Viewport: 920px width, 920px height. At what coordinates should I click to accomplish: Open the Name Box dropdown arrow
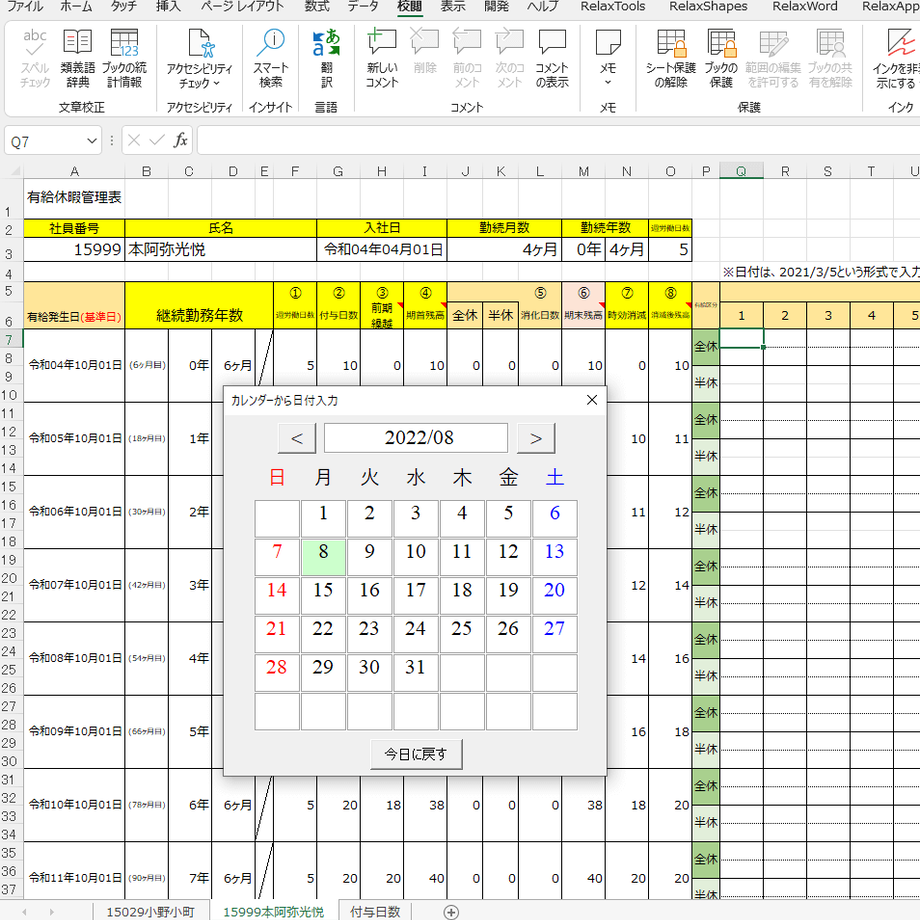click(92, 141)
